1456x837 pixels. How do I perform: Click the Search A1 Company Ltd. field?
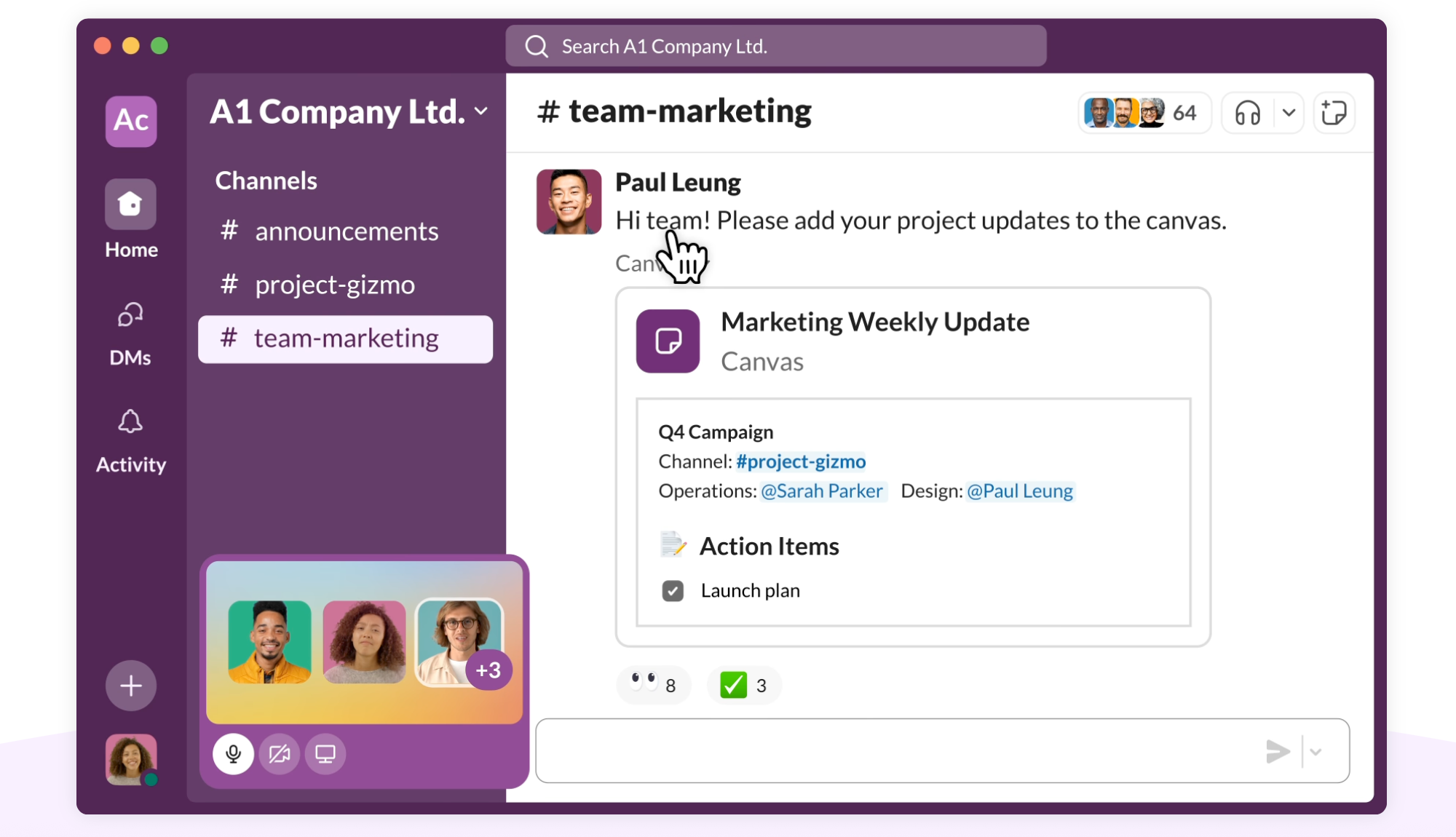[x=775, y=47]
